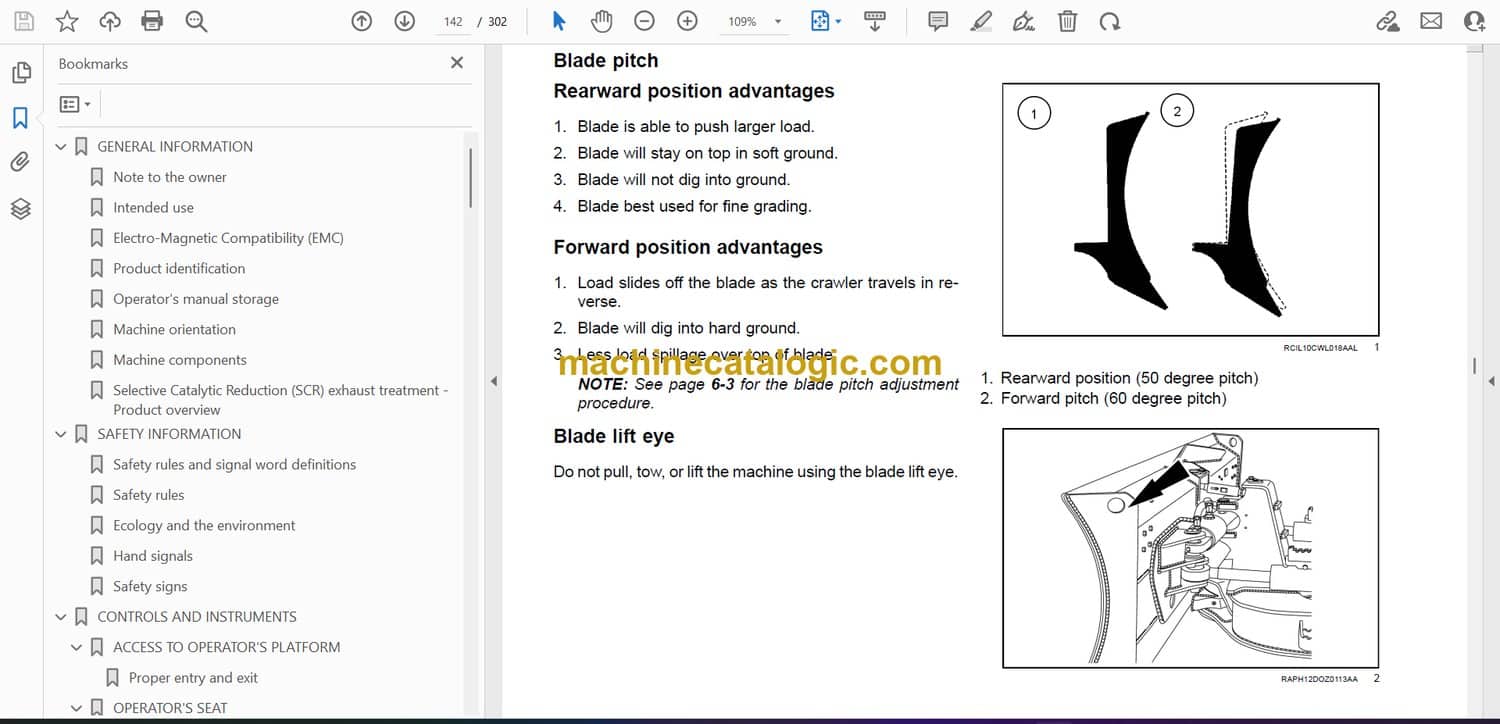The image size is (1500, 724).
Task: Click the current page number field
Action: point(453,21)
